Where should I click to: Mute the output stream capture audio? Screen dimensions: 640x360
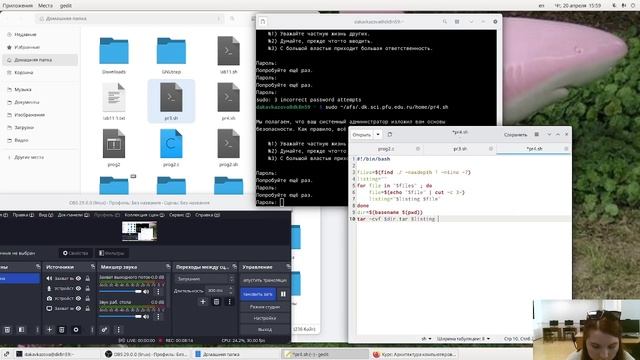click(x=146, y=291)
